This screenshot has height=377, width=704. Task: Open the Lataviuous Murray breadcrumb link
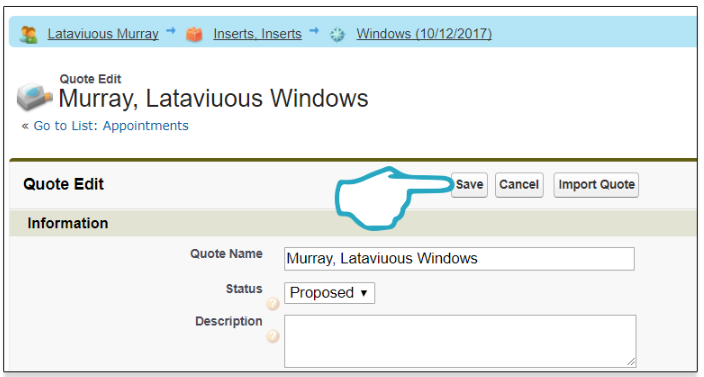[103, 34]
